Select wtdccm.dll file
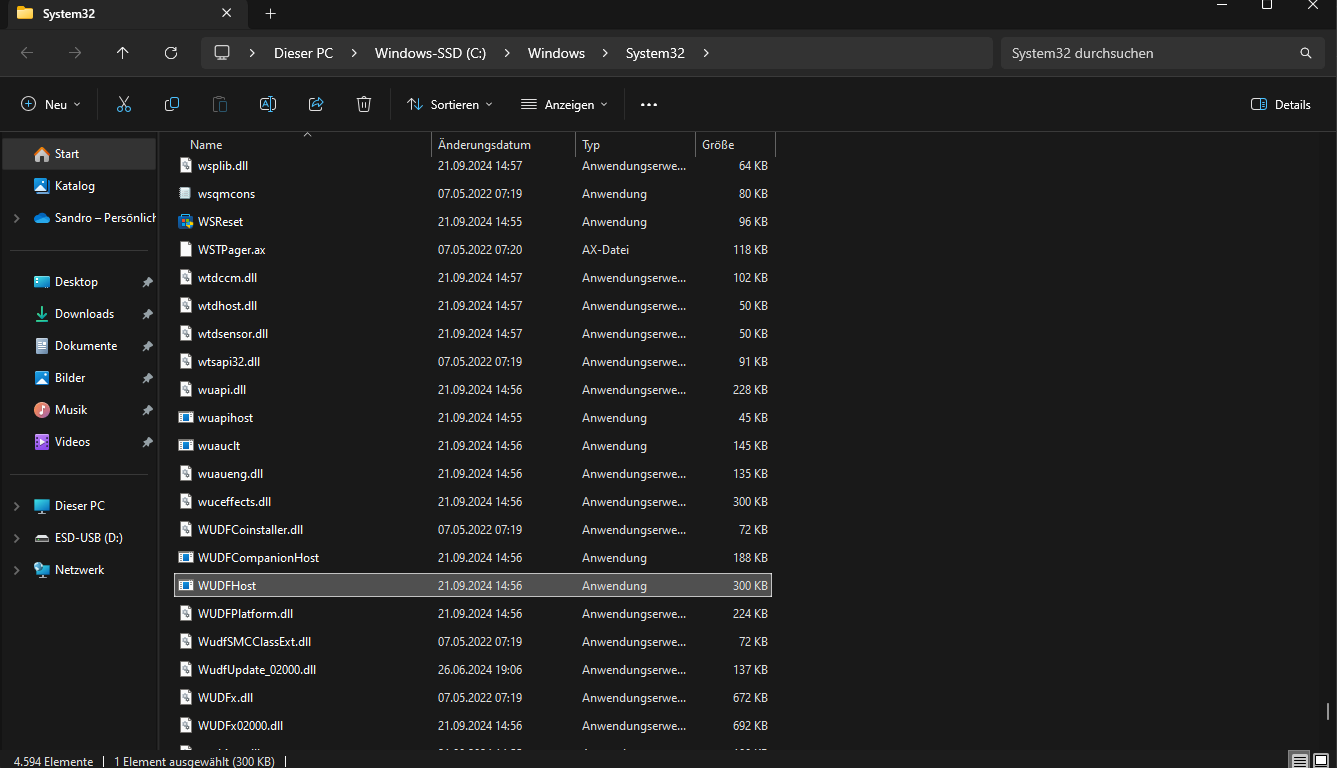 click(x=473, y=278)
